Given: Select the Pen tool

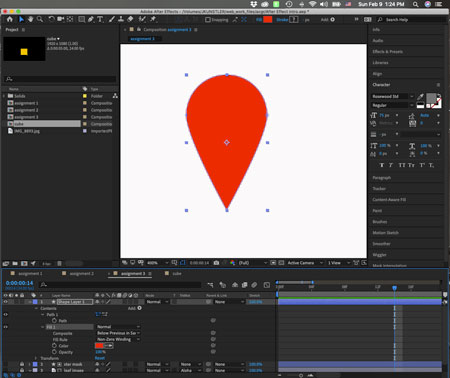Looking at the screenshot, I should pyautogui.click(x=91, y=19).
